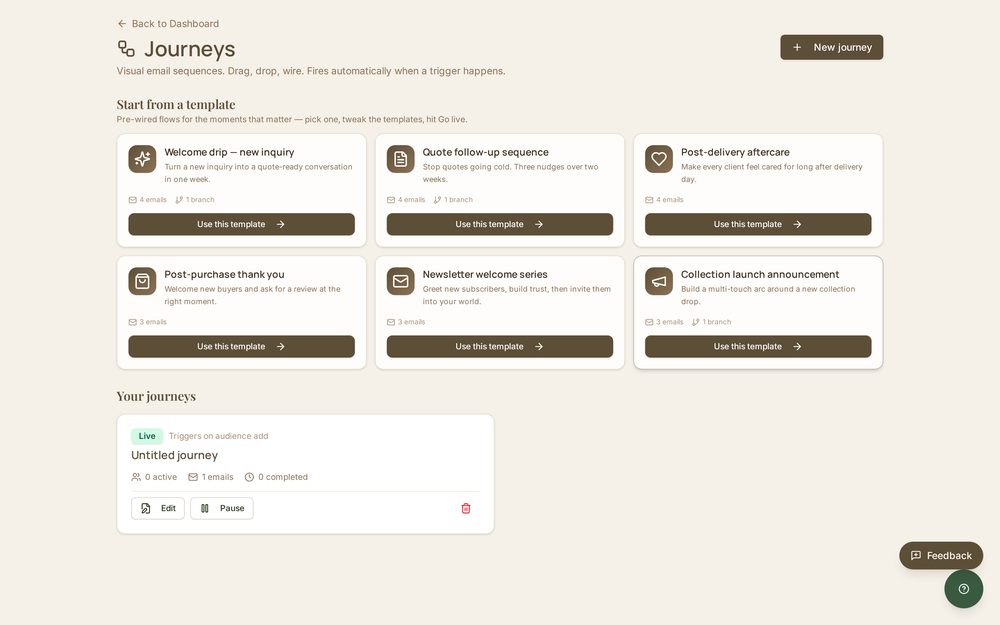Click the back arrow icon at top

122,24
